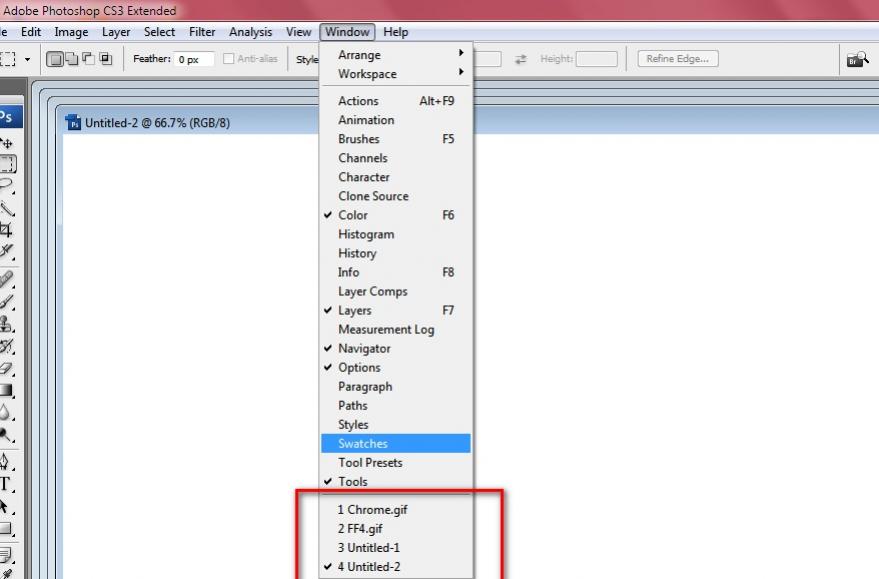
Task: Choose Add to selection mode
Action: pyautogui.click(x=72, y=58)
